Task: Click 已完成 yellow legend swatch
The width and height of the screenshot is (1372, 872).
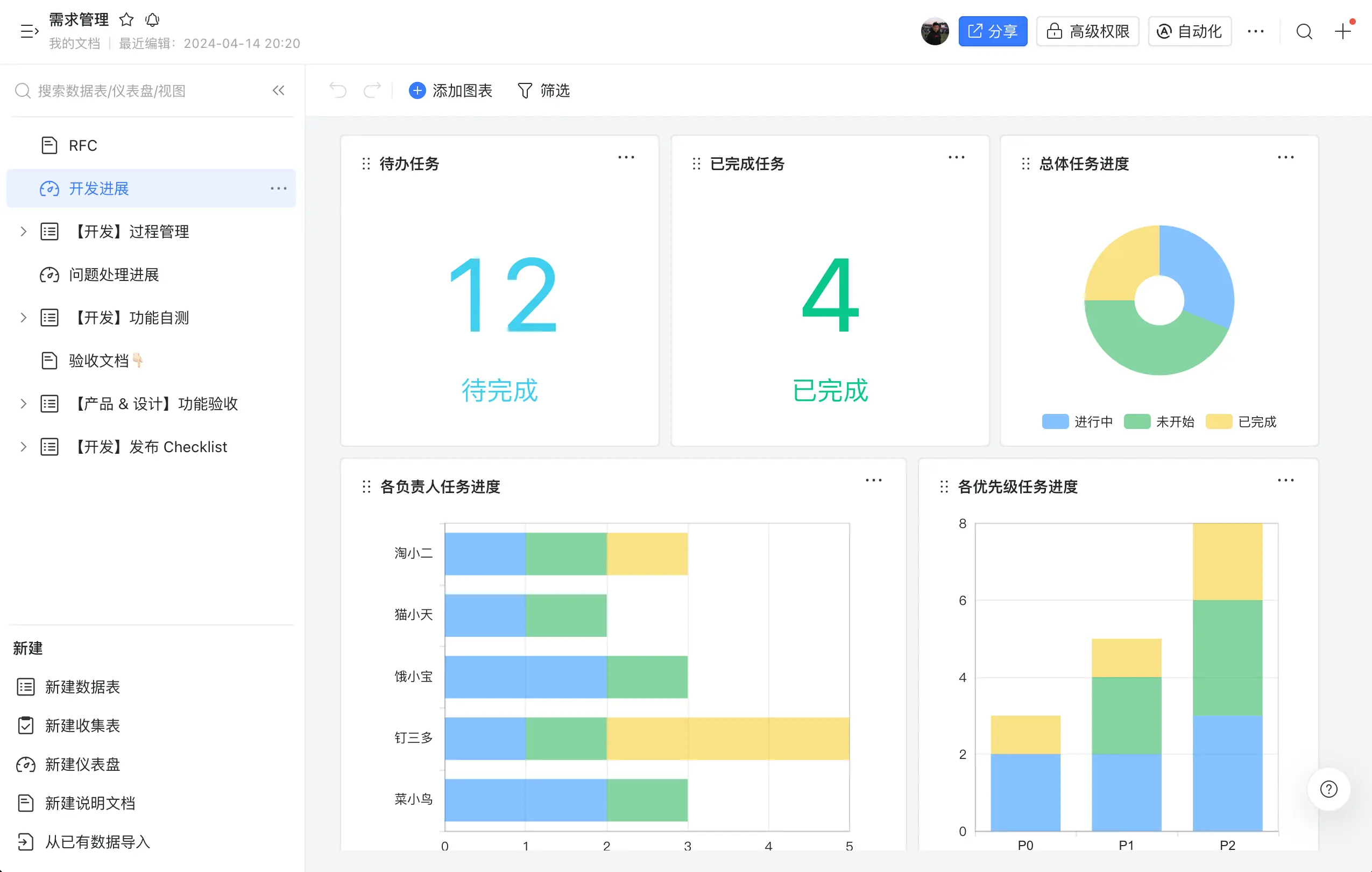Action: [1219, 422]
